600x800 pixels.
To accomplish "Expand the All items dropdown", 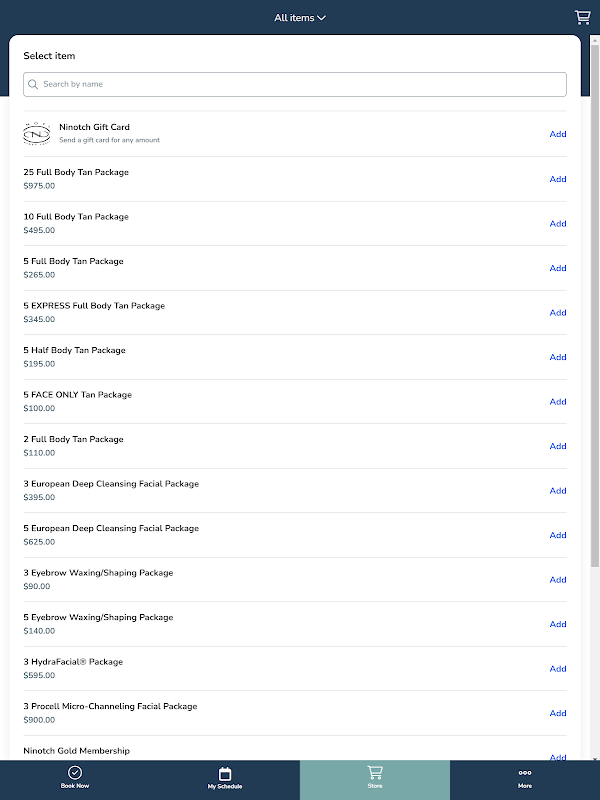I will (300, 18).
